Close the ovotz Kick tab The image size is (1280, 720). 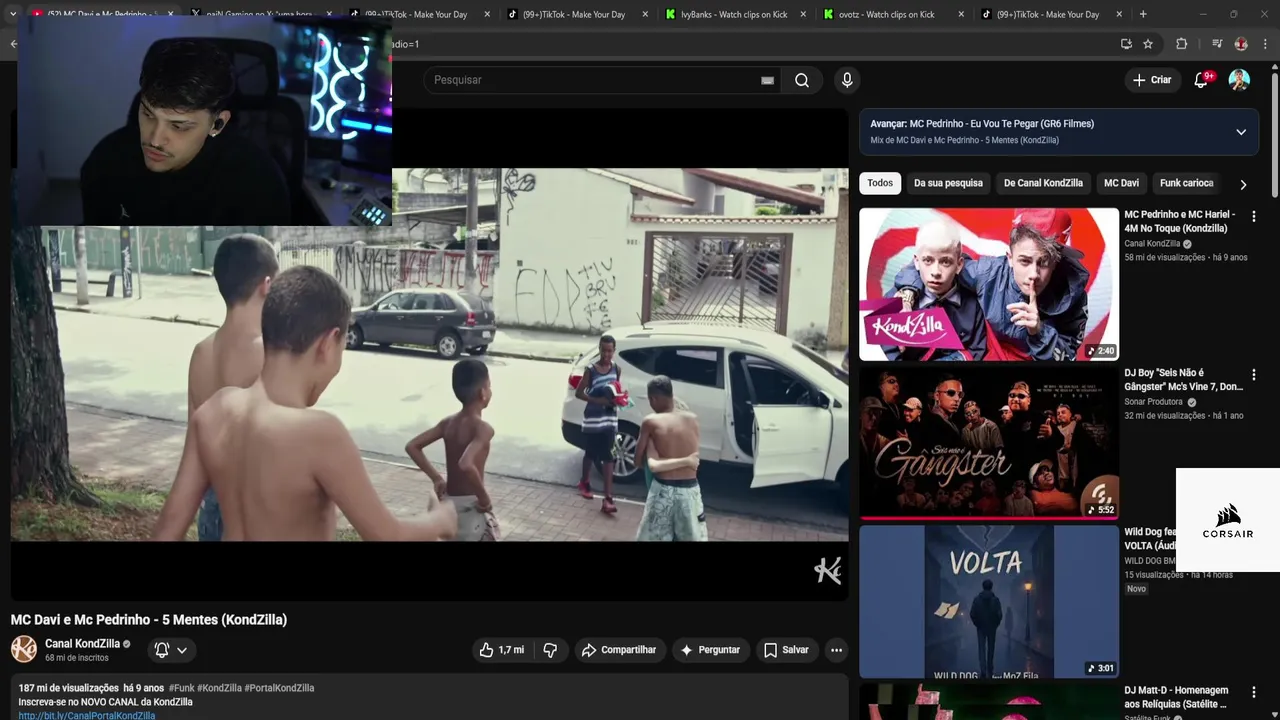pyautogui.click(x=961, y=15)
